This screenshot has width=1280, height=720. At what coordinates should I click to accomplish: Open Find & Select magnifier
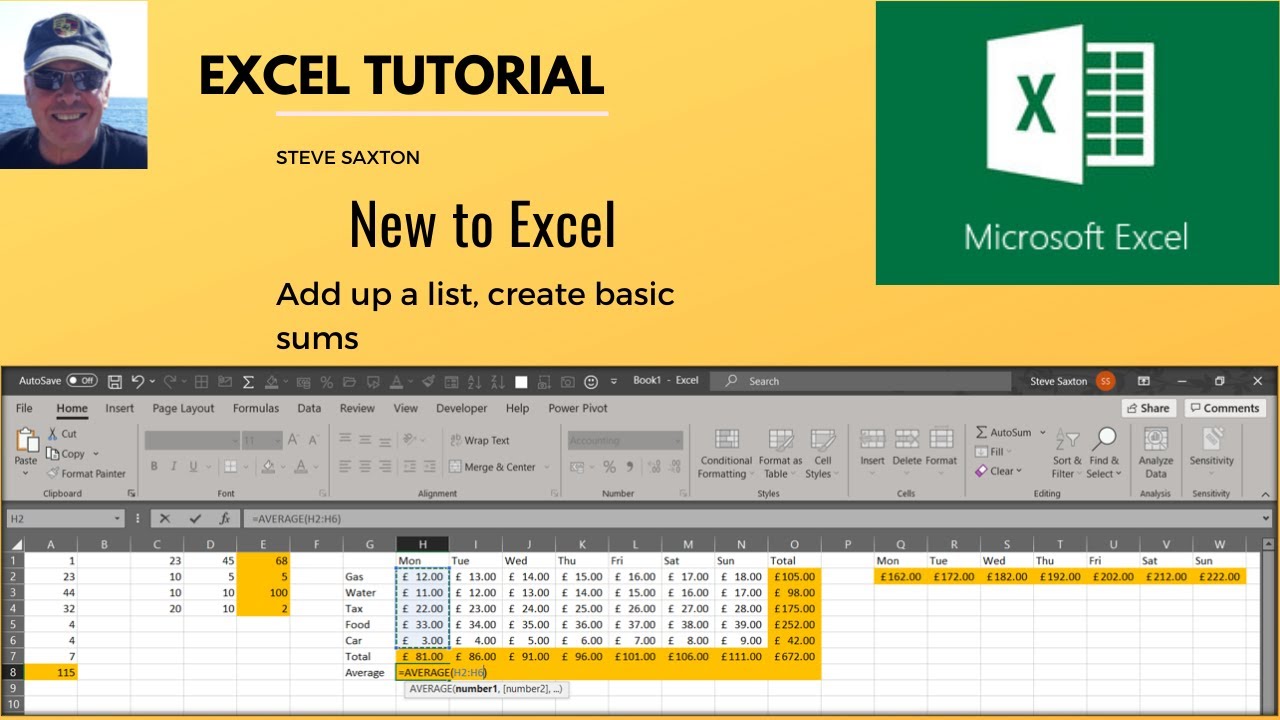[1105, 454]
